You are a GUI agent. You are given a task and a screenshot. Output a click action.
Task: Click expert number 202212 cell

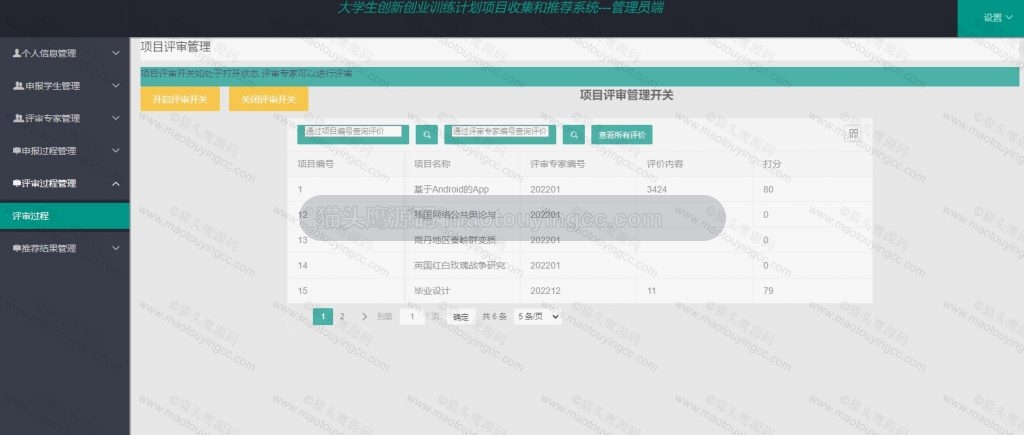579,291
